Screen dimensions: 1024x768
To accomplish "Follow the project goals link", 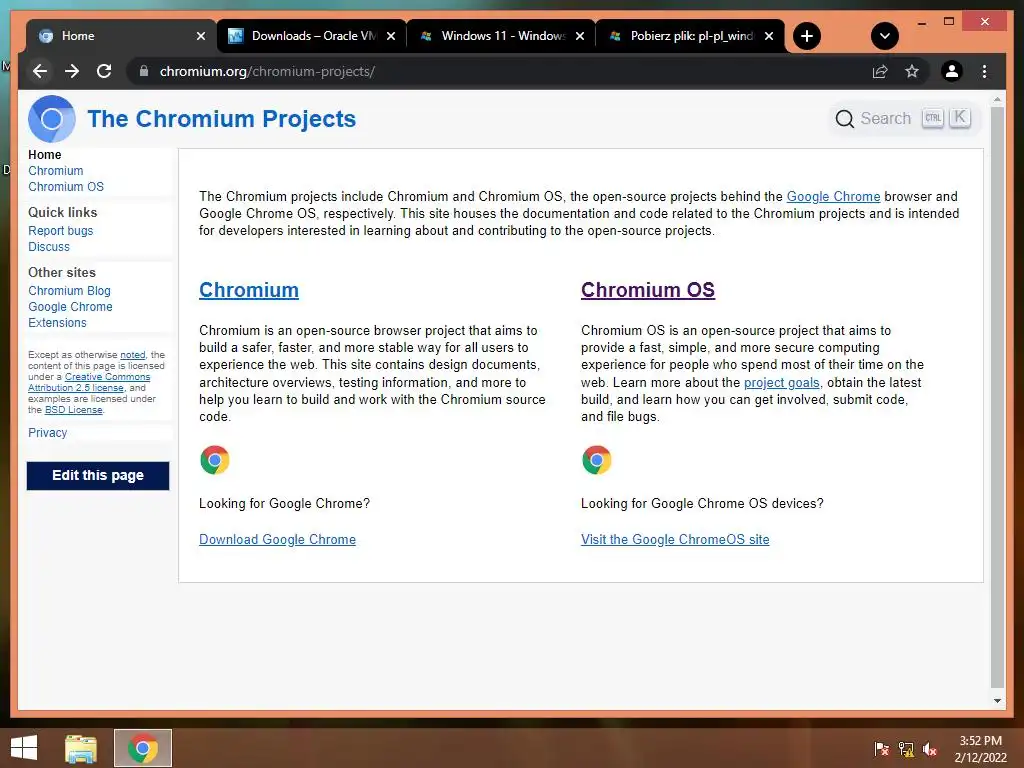I will [x=782, y=383].
